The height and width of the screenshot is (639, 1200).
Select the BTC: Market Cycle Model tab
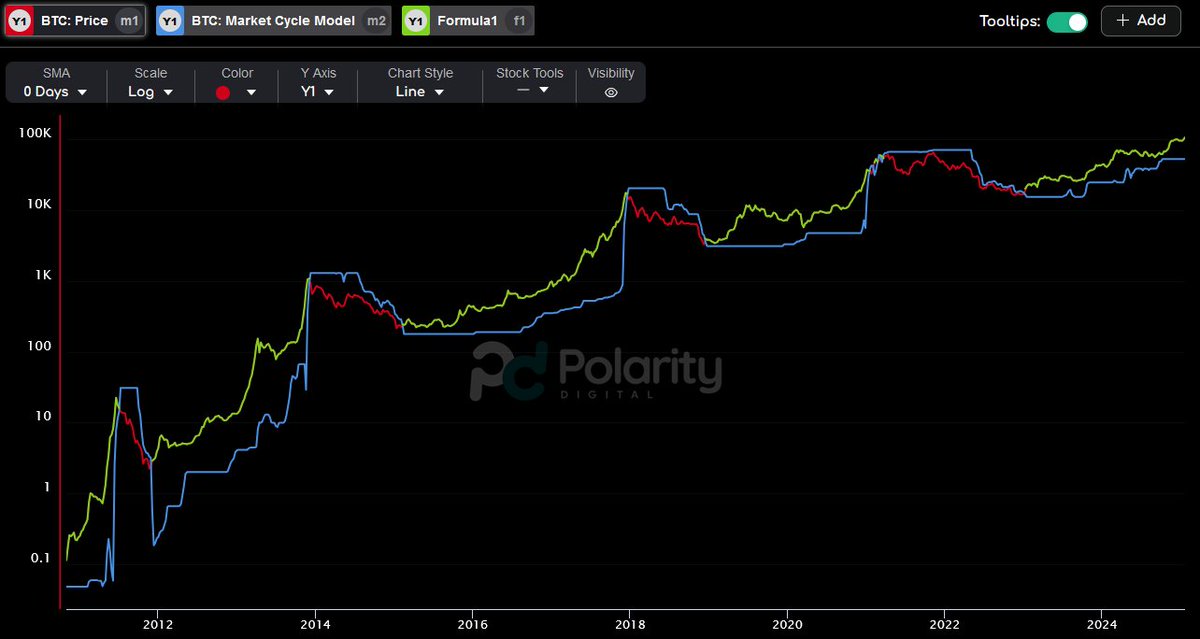274,21
